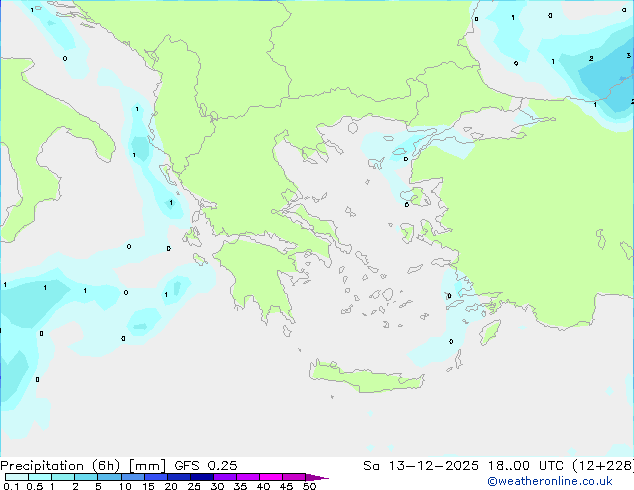The width and height of the screenshot is (634, 490).
Task: Click the "50" legend scale label
Action: click(x=310, y=486)
